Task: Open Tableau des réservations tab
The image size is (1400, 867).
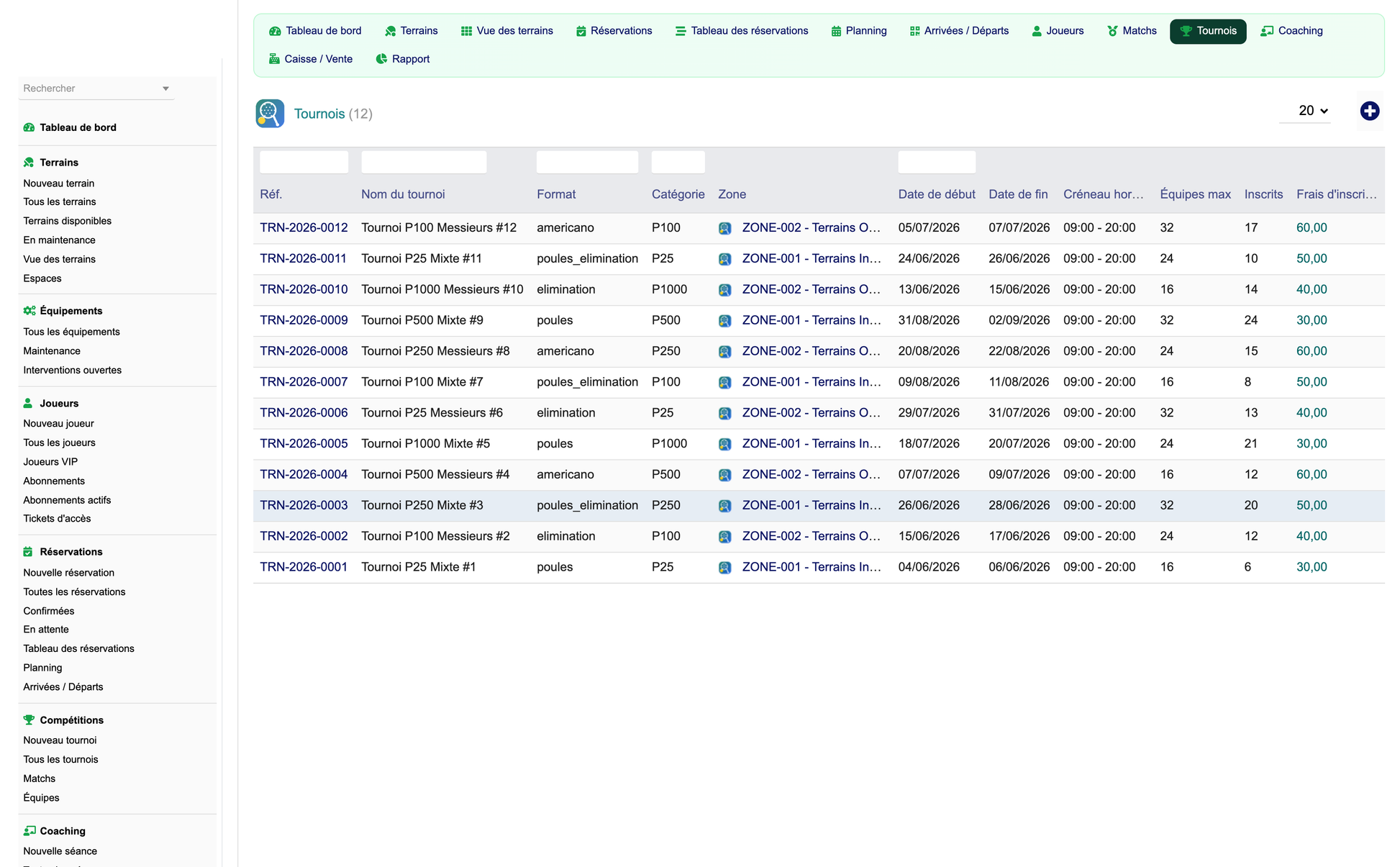Action: [742, 31]
